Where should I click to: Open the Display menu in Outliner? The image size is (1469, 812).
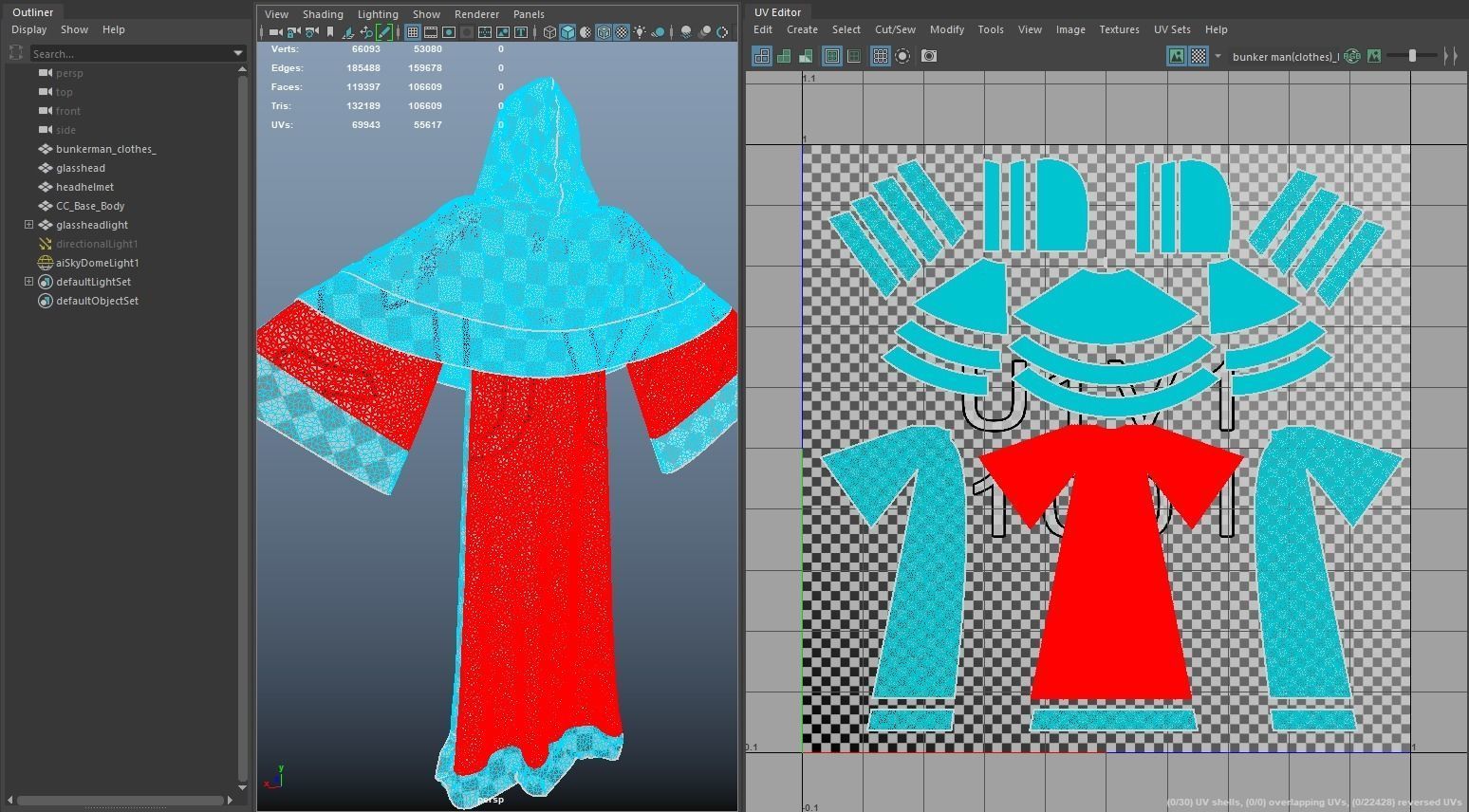28,29
